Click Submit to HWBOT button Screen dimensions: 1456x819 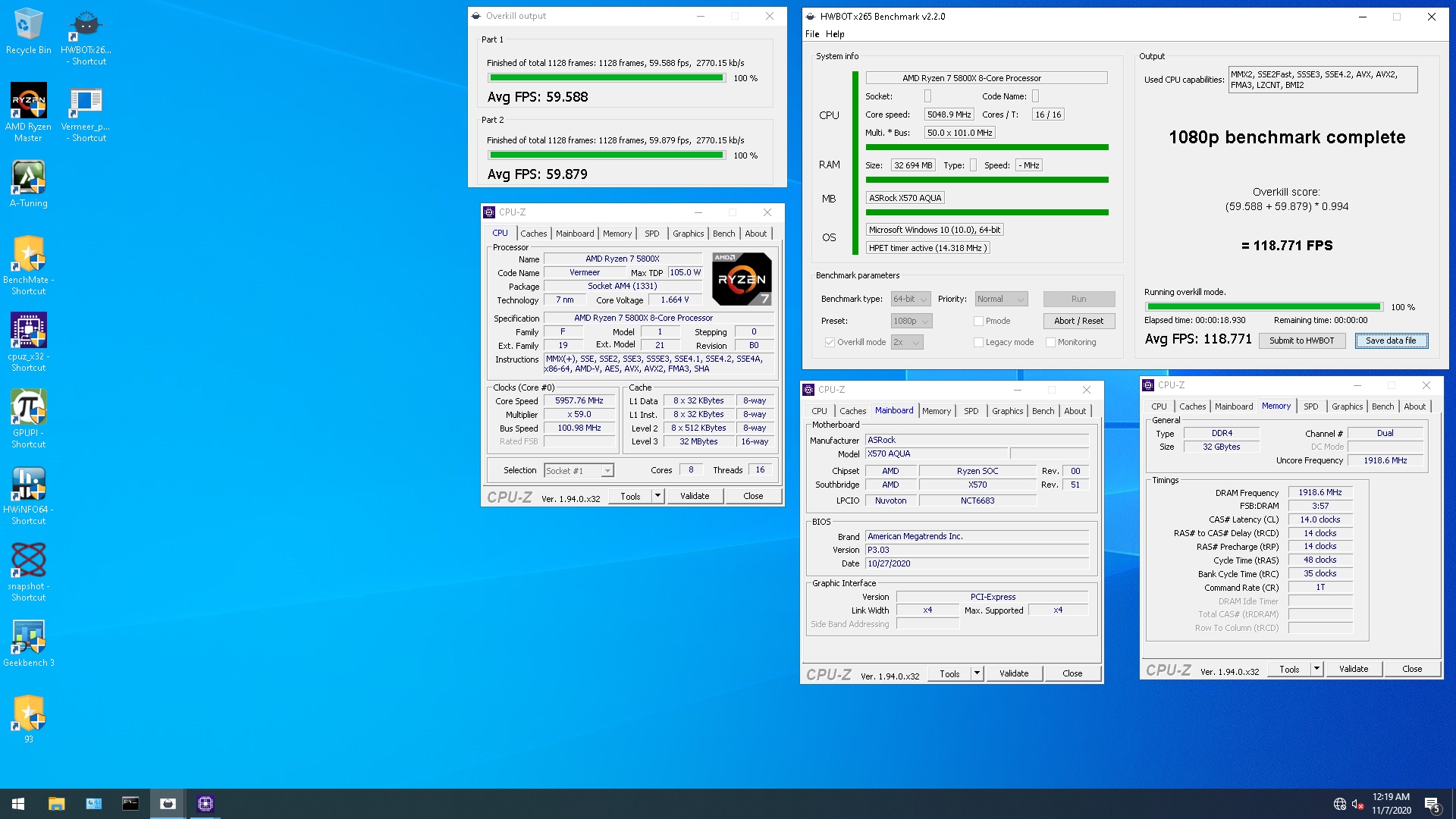point(1301,340)
